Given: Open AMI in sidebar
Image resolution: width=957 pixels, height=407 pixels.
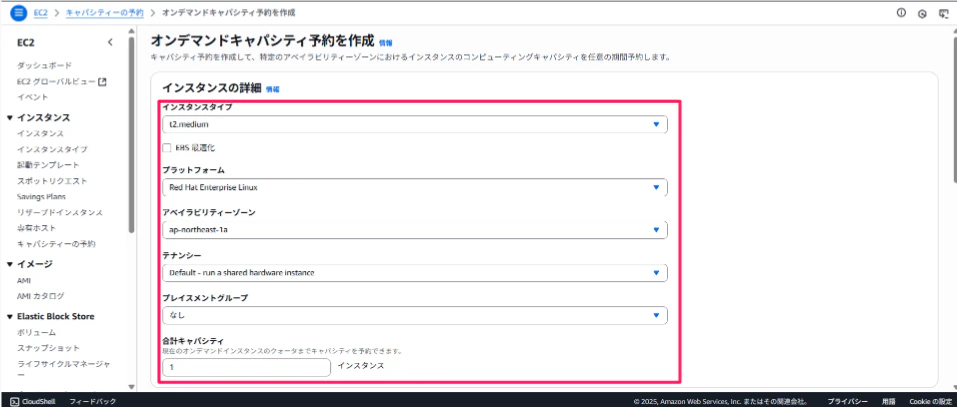Looking at the screenshot, I should point(24,281).
